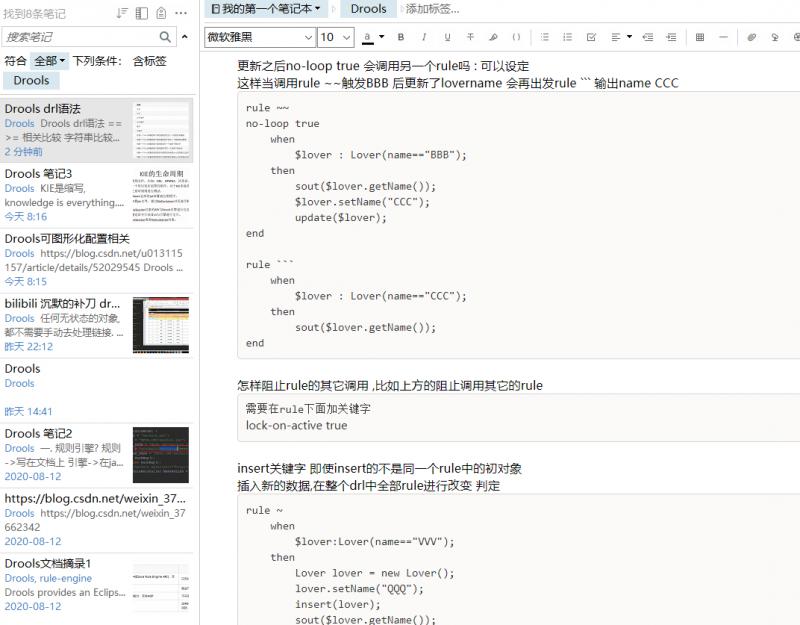
Task: Click the Drools tag on the note
Action: pos(368,9)
